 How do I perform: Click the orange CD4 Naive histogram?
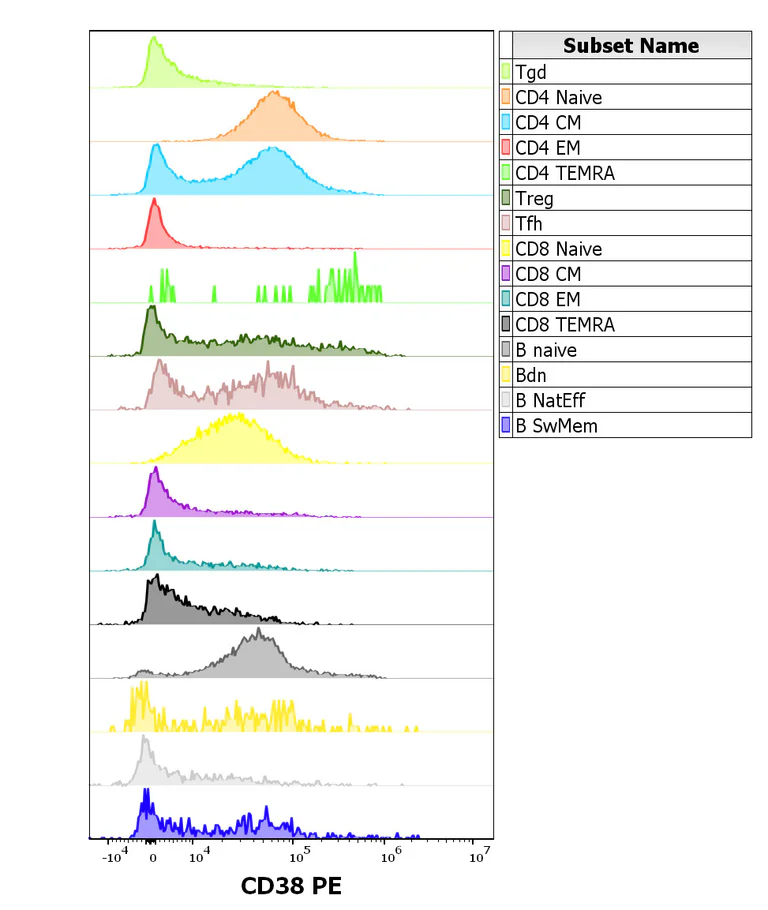point(274,121)
